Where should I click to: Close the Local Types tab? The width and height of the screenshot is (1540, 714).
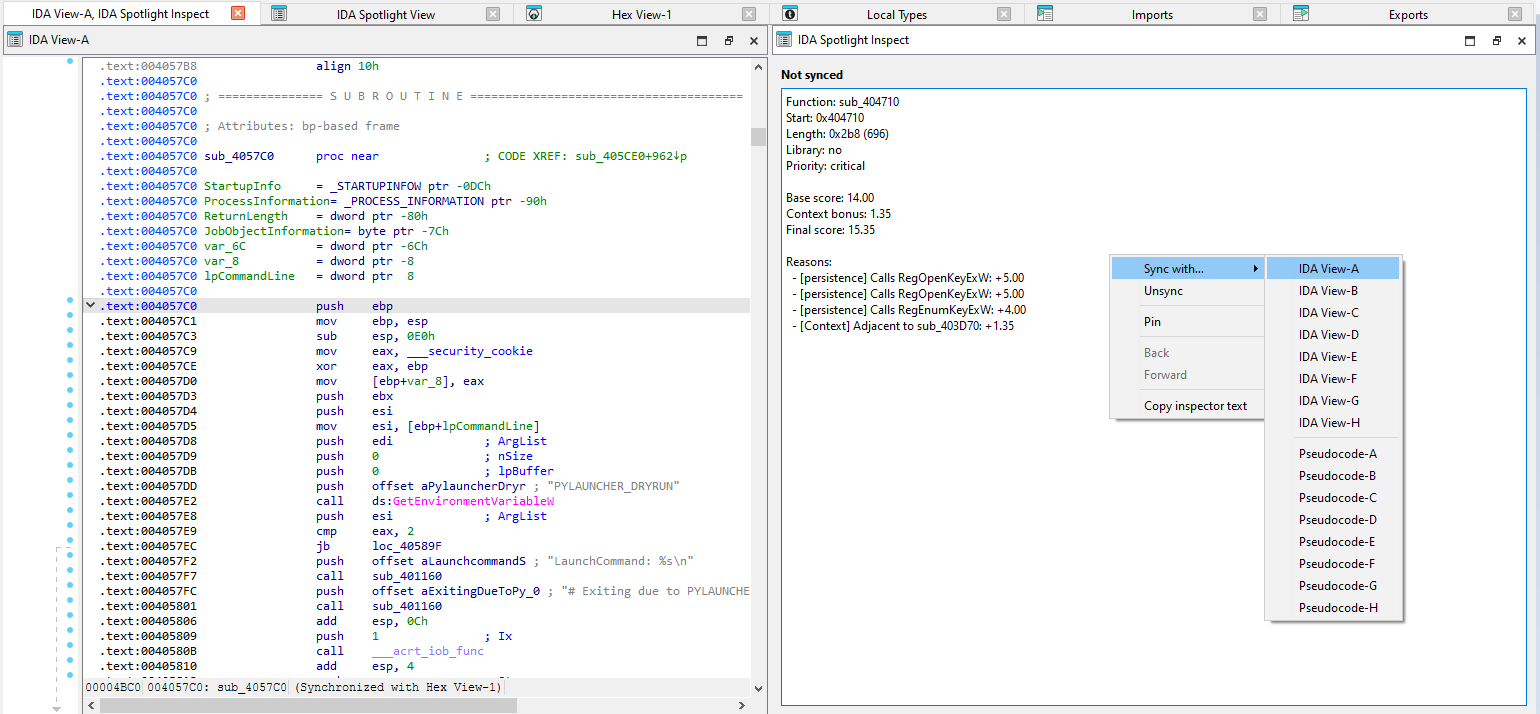[1005, 14]
